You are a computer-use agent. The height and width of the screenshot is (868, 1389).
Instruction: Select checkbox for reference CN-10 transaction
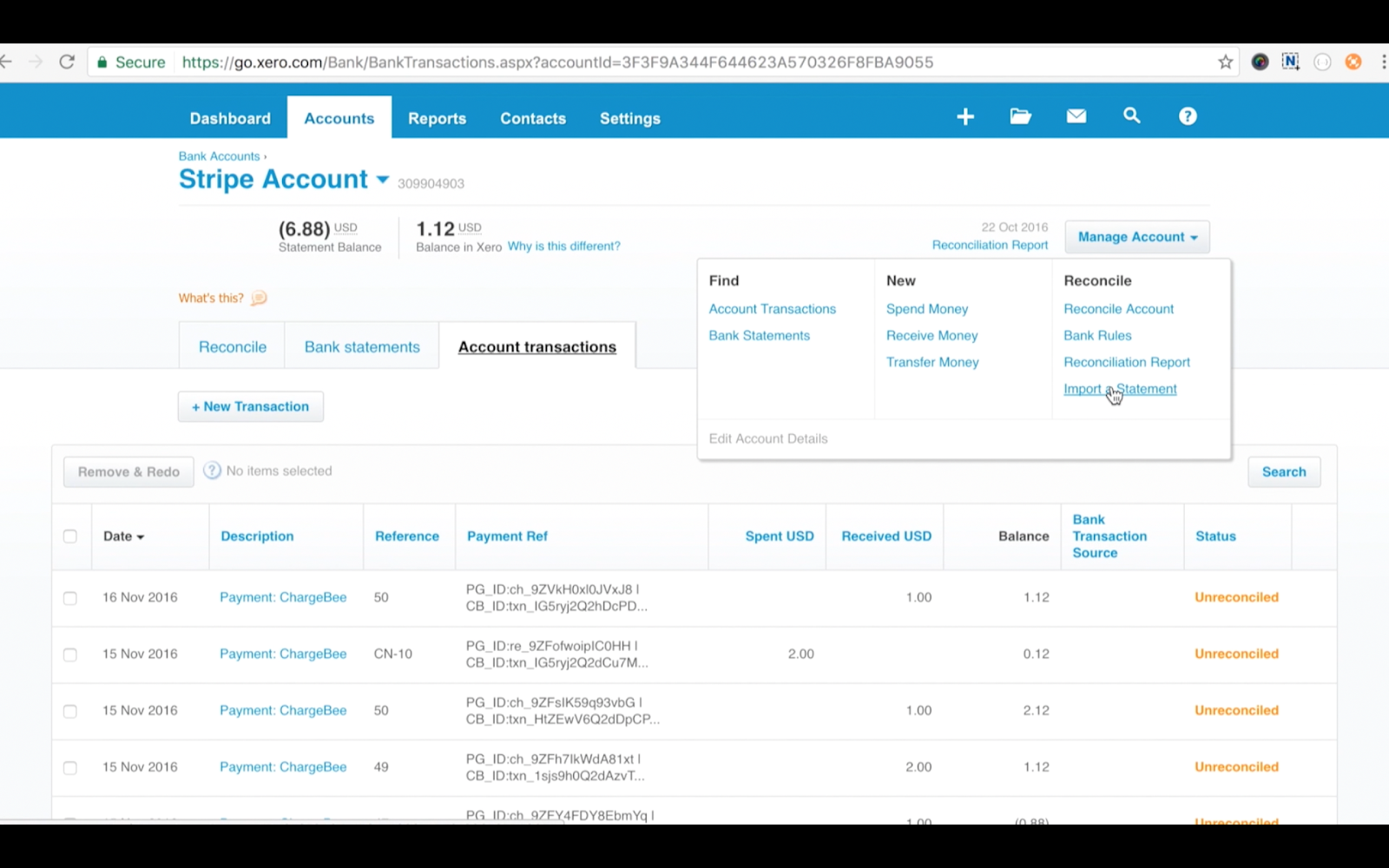(70, 654)
